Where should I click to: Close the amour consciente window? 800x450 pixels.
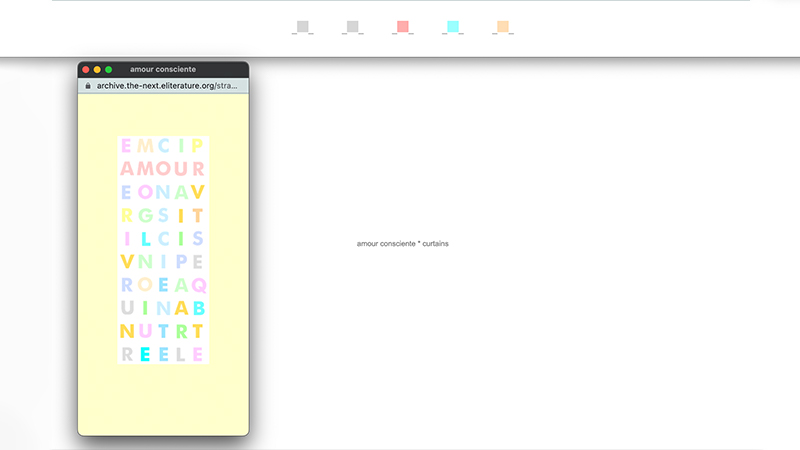(86, 69)
